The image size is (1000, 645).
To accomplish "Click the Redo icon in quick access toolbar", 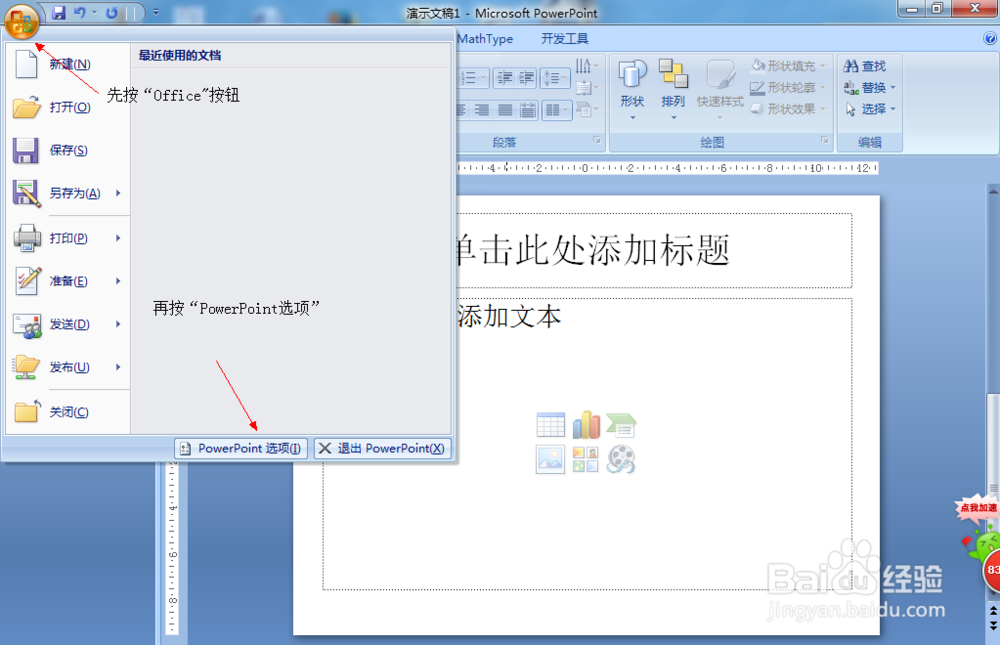I will (112, 13).
